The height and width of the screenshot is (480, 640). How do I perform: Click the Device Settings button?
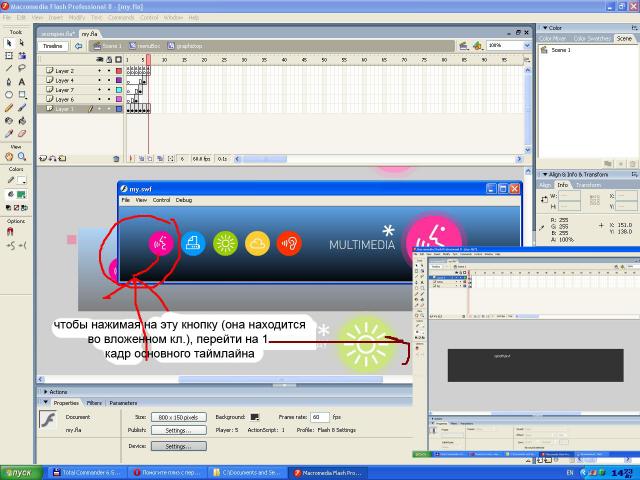point(178,446)
